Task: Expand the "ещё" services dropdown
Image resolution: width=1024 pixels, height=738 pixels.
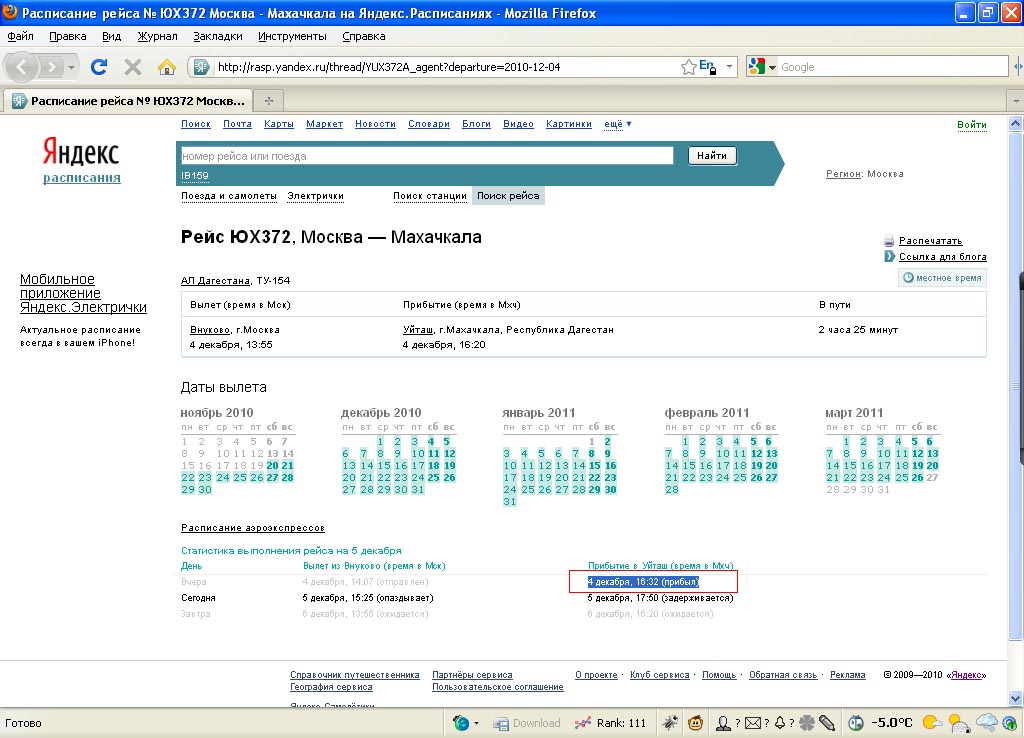Action: 617,124
